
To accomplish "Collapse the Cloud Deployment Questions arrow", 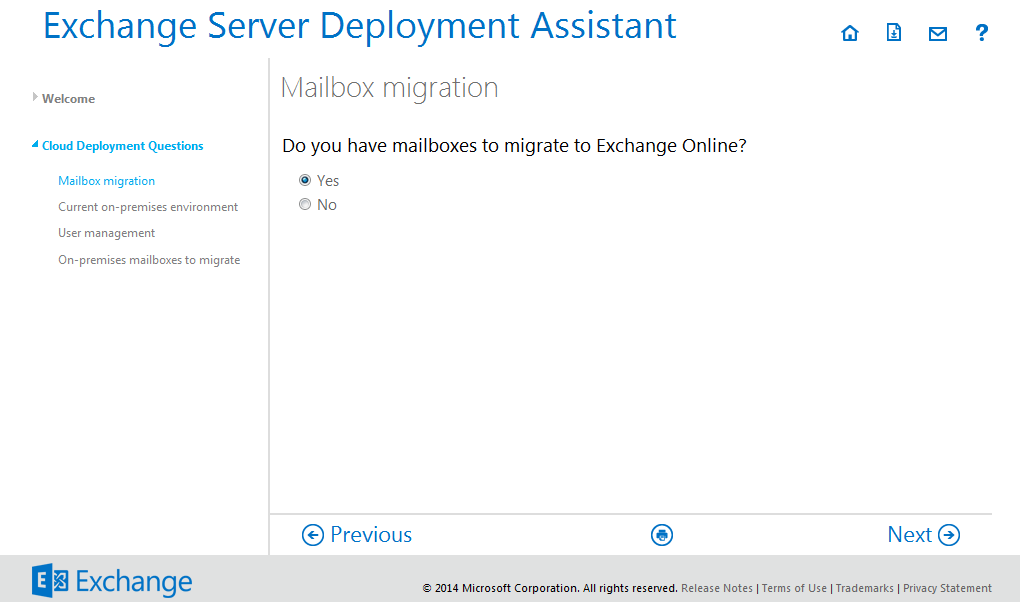I will coord(35,144).
